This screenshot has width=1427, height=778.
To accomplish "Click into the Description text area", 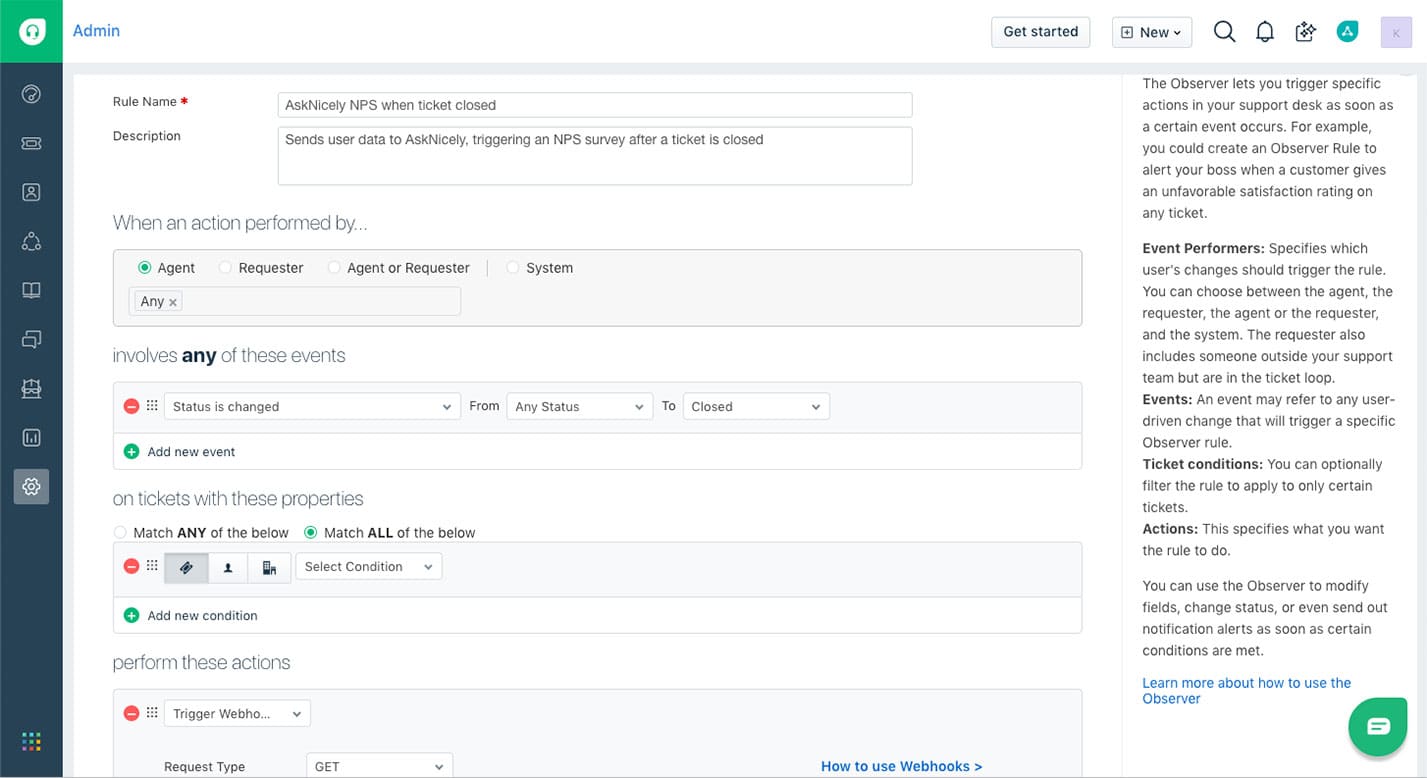I will pyautogui.click(x=595, y=156).
